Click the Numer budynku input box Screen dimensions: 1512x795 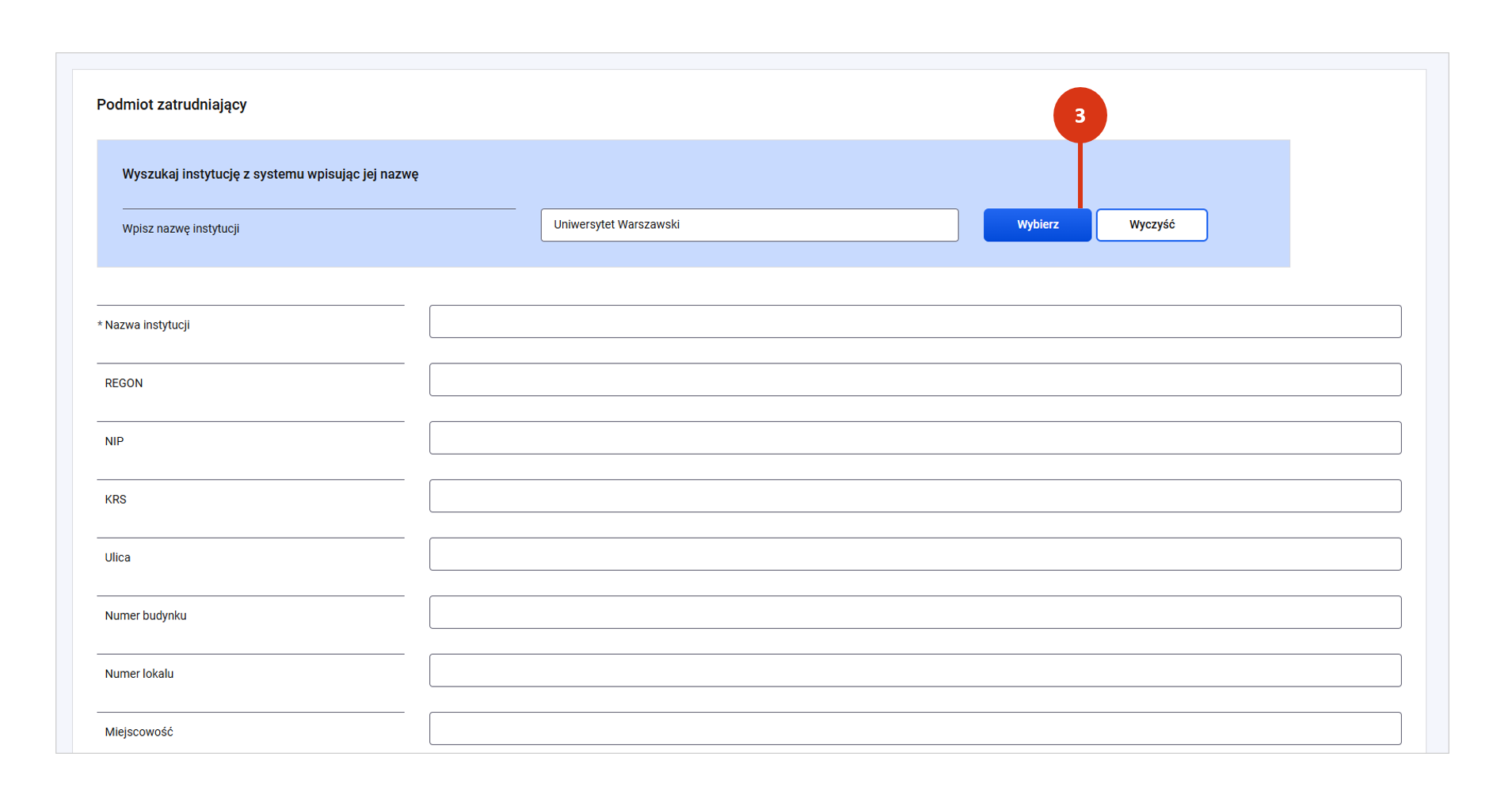pos(914,612)
